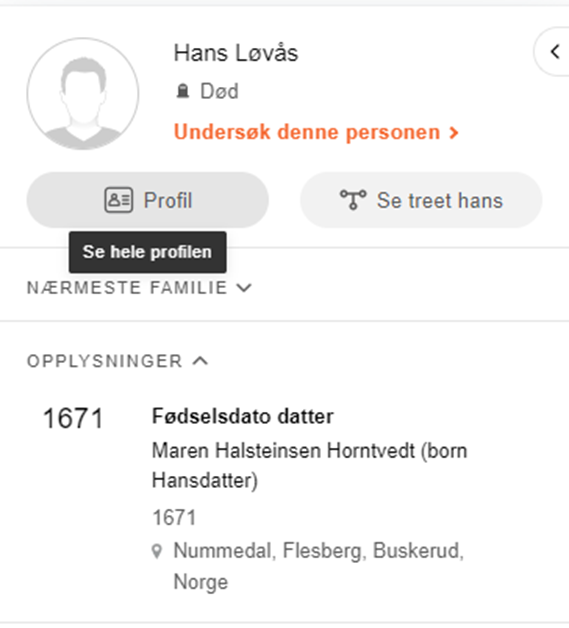Click the family tree icon beside Se treet hans
The image size is (569, 628).
(x=353, y=199)
